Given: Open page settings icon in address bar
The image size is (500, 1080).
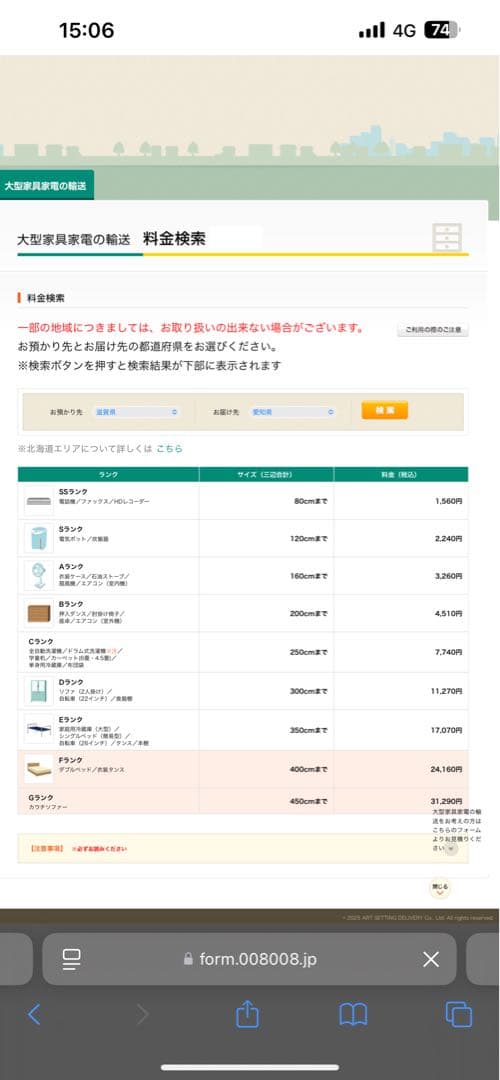Looking at the screenshot, I should [72, 959].
